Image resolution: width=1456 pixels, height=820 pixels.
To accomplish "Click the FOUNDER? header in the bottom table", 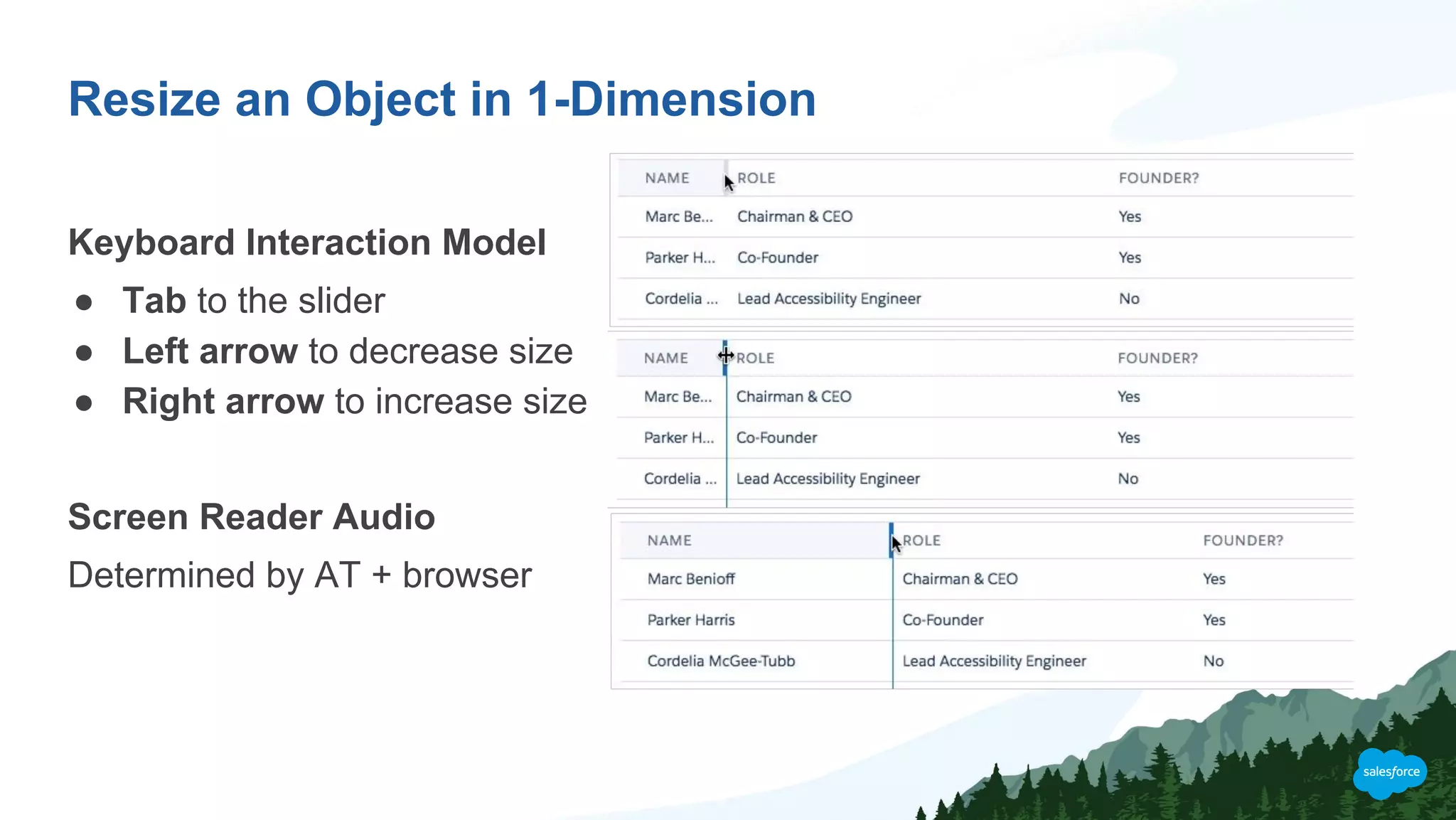I will click(1243, 541).
